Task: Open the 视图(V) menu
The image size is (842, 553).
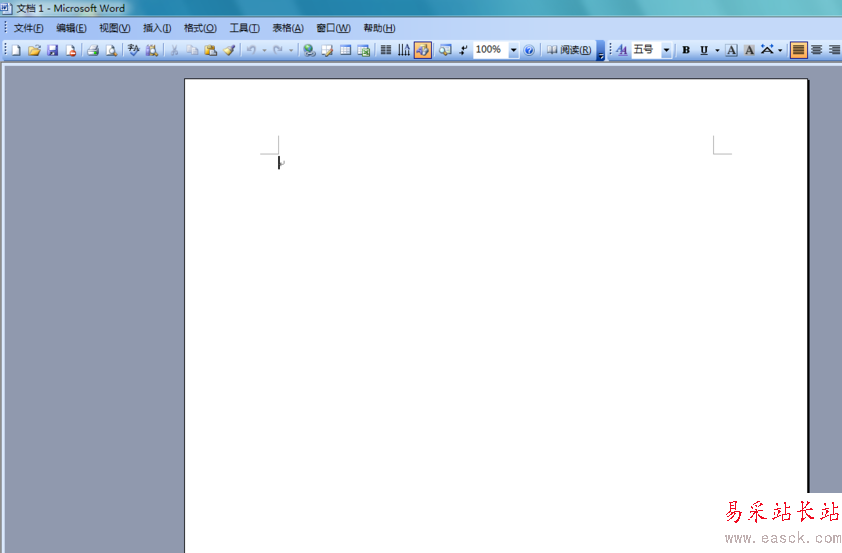Action: click(x=115, y=28)
